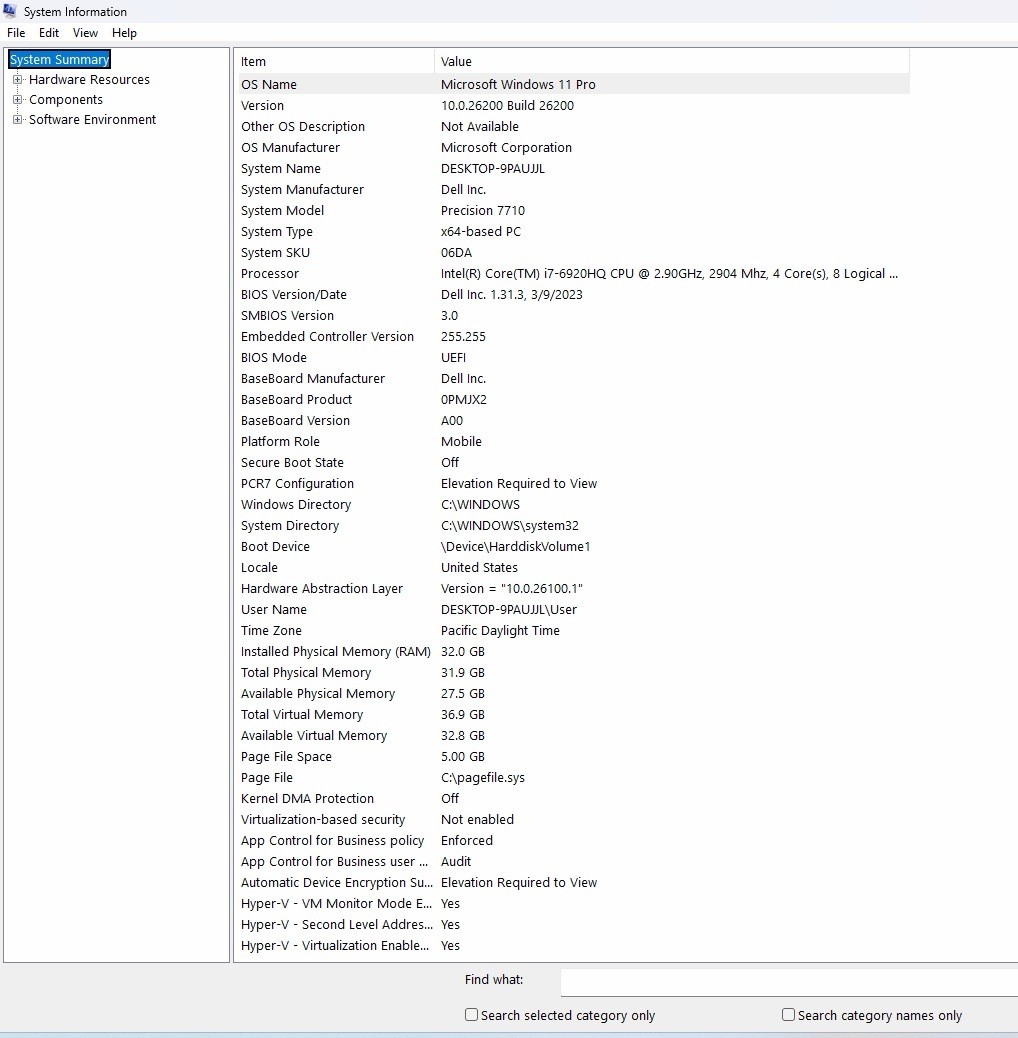The height and width of the screenshot is (1038, 1018).
Task: Select the BaseBoard Manufacturer row label
Action: (313, 379)
